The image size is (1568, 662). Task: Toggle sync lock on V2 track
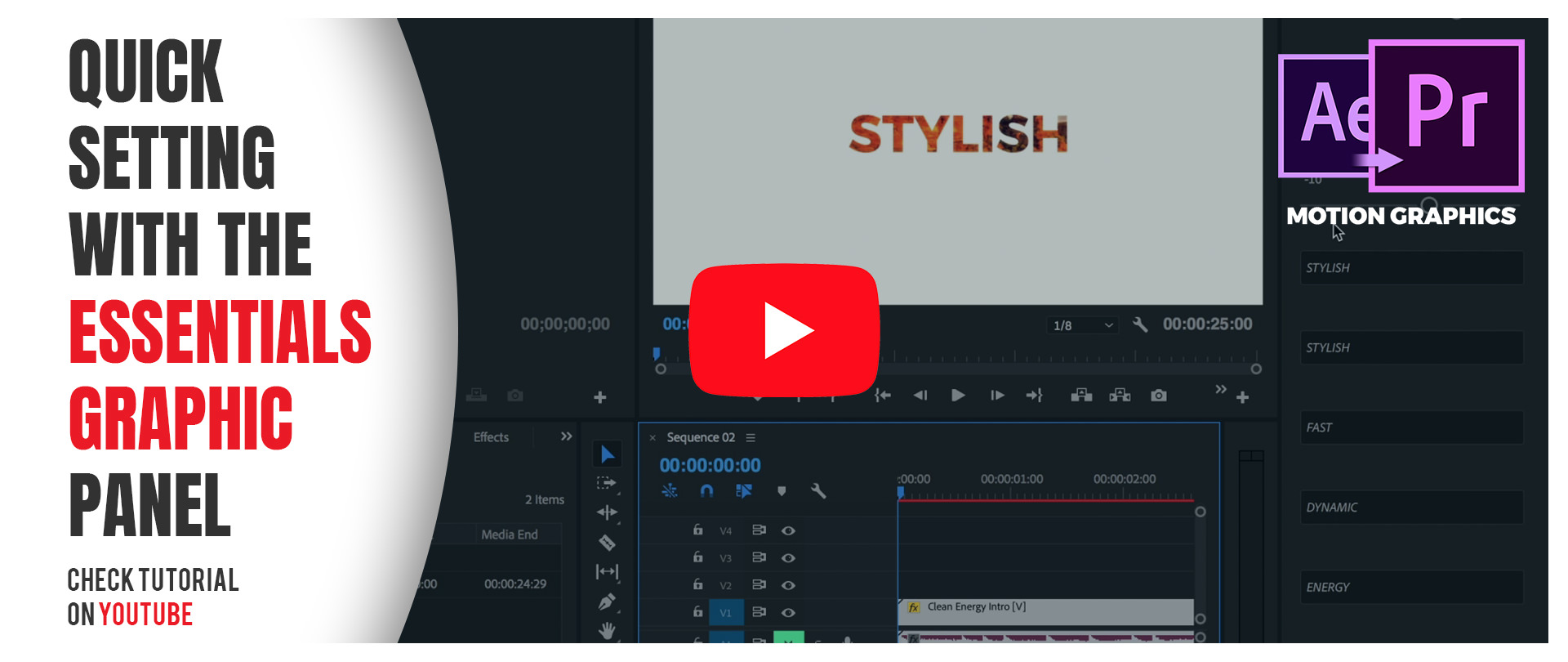759,584
